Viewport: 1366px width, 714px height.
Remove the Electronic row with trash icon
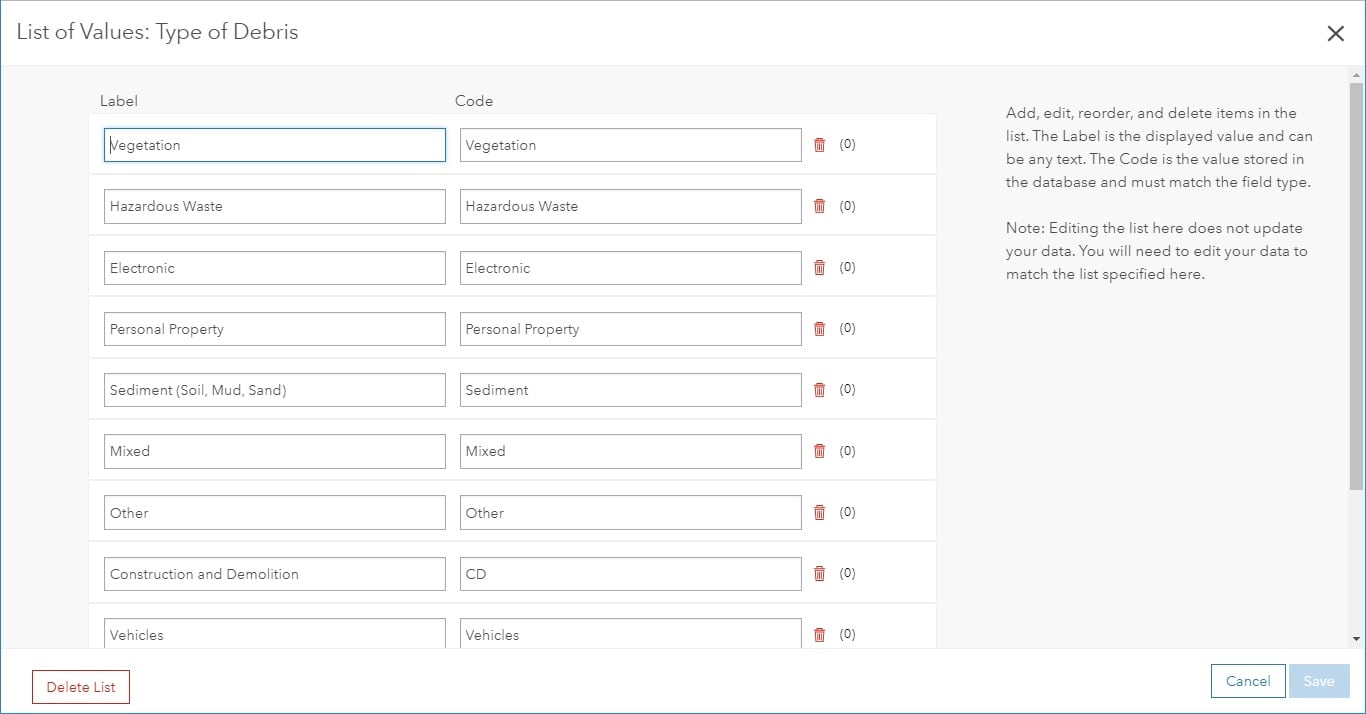click(x=819, y=267)
